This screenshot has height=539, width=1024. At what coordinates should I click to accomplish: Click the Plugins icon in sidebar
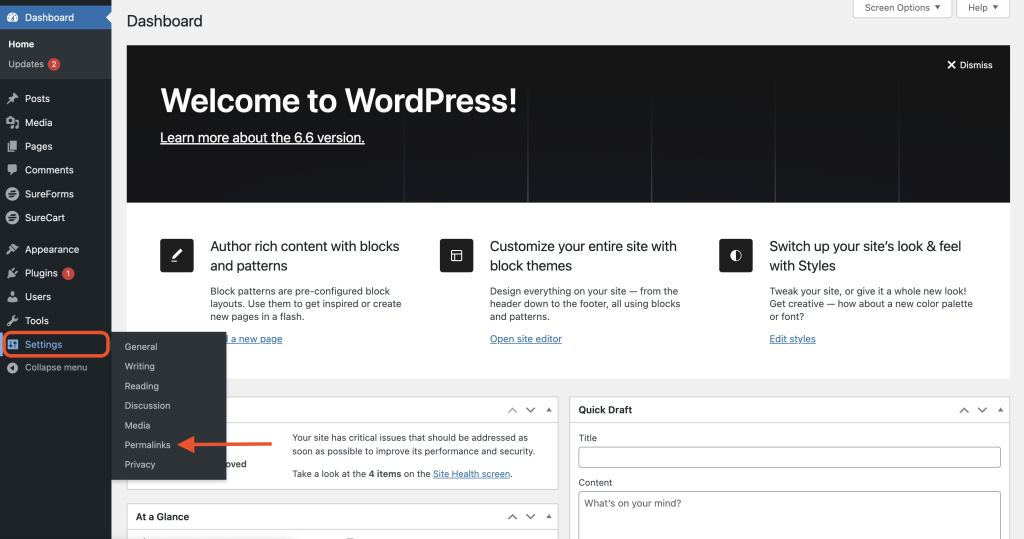12,273
